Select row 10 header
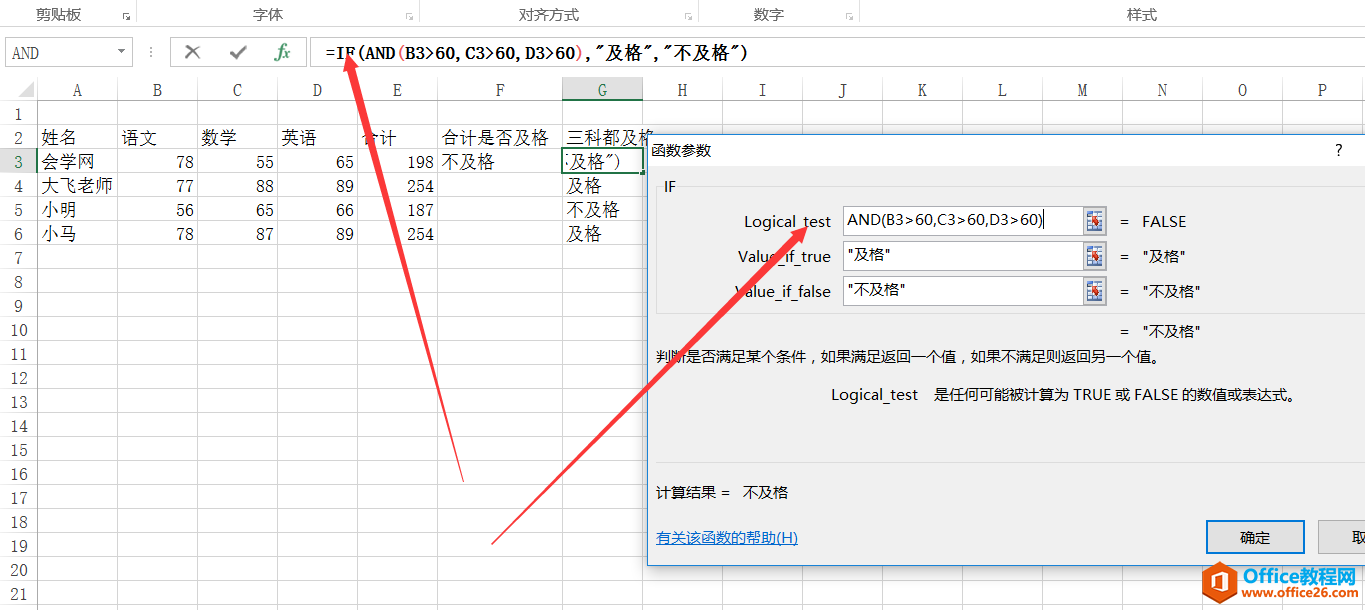Screen dimensions: 1365x610 coord(18,330)
